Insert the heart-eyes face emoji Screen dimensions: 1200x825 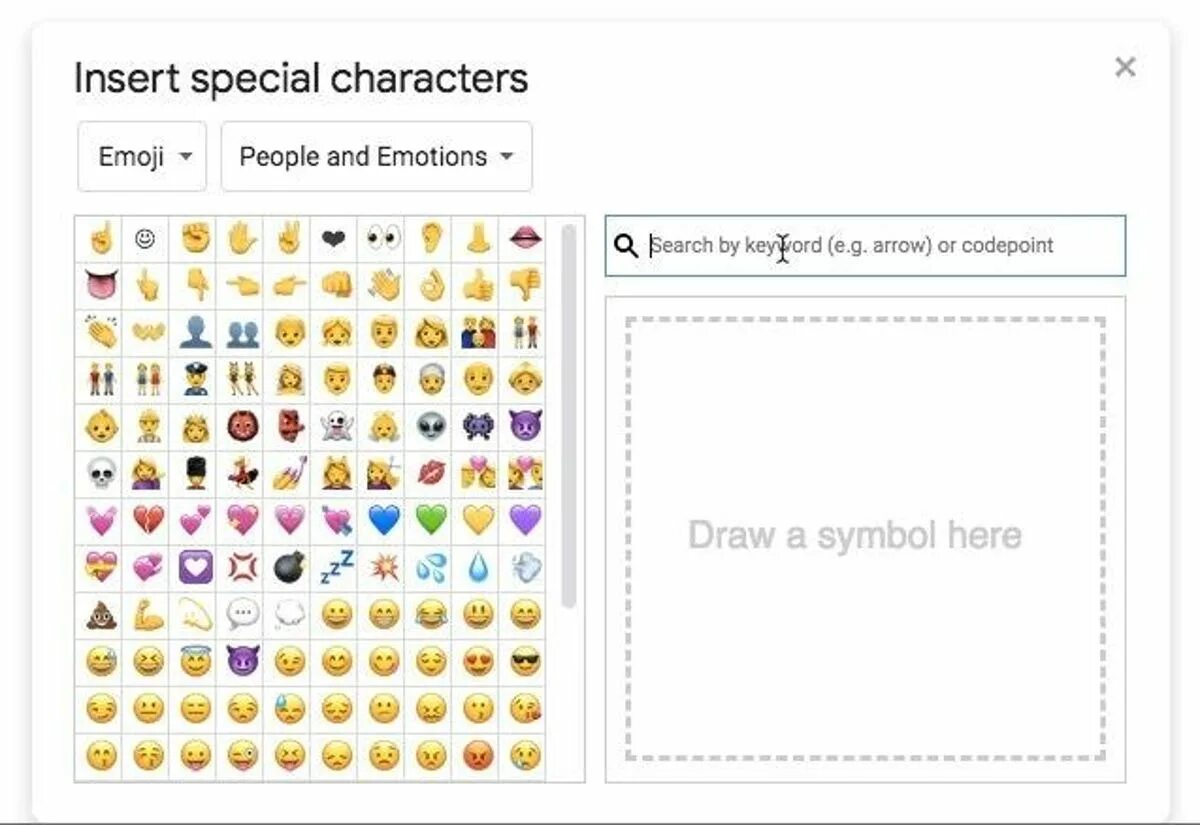coord(477,662)
